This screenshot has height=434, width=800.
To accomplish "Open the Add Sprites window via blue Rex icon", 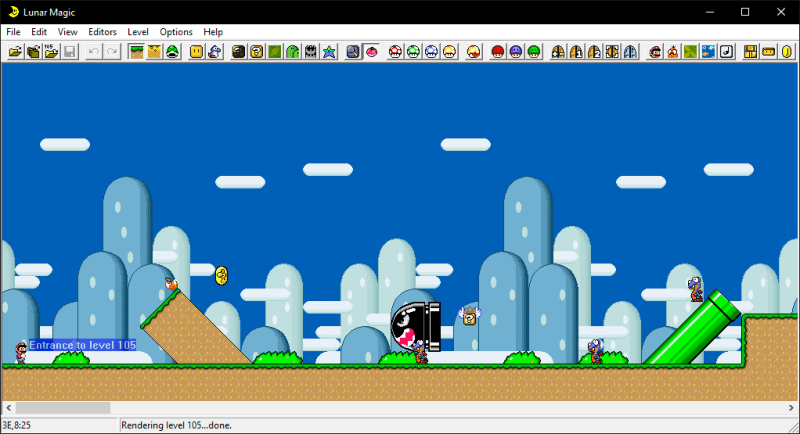I will point(215,52).
